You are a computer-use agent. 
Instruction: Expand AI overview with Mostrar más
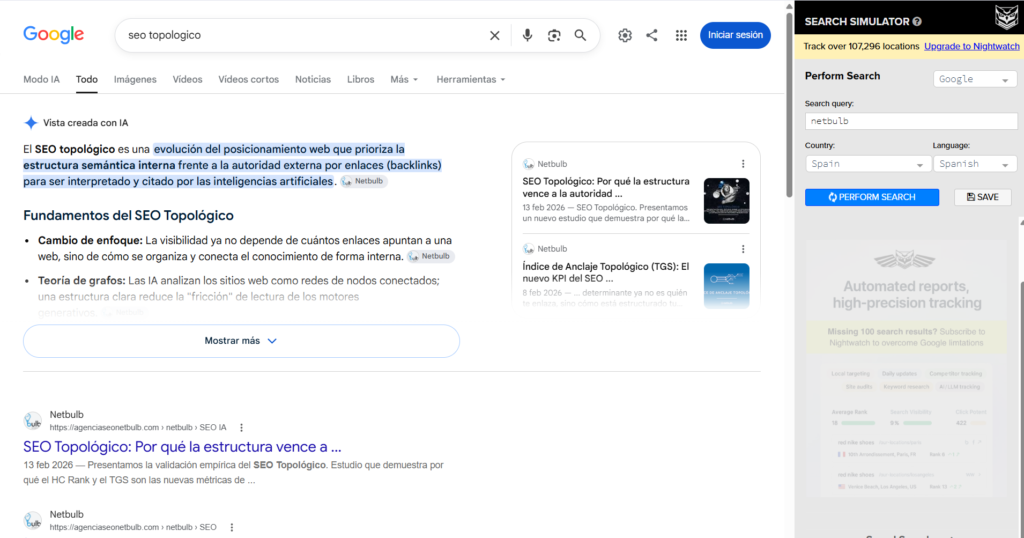pos(241,341)
